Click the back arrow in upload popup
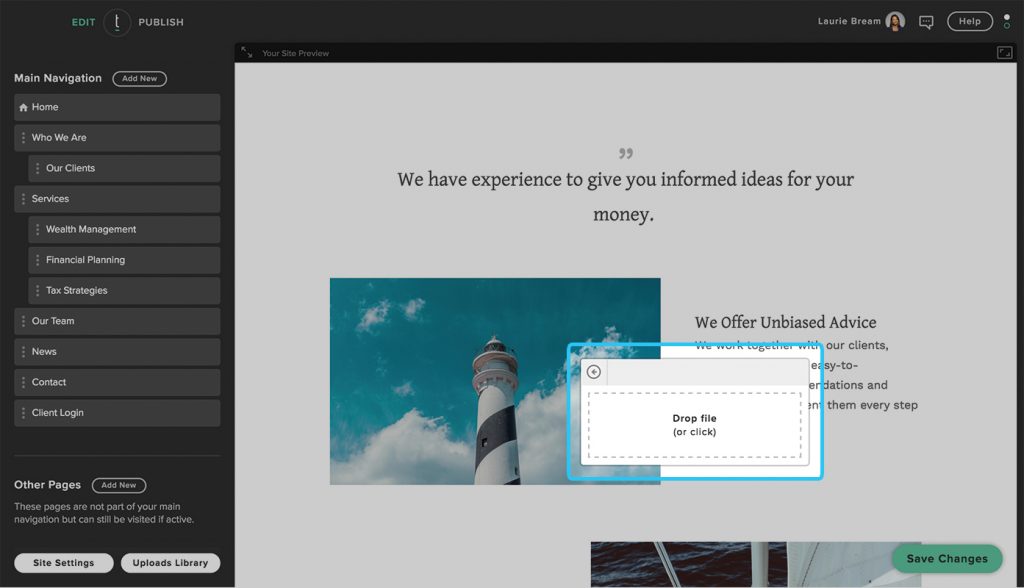1024x588 pixels. (594, 372)
